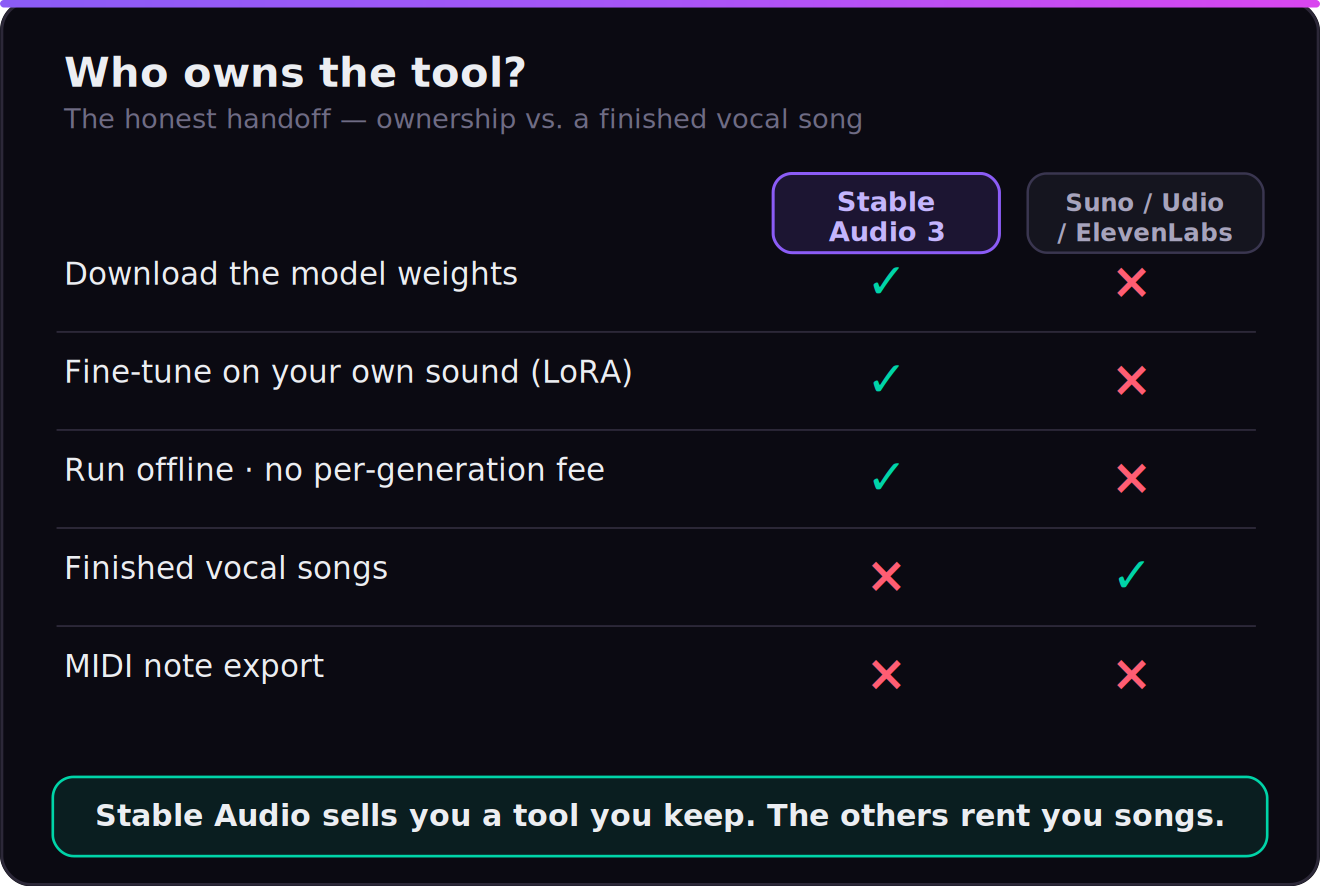Click Suno cross for Download the model weights

click(x=1131, y=283)
